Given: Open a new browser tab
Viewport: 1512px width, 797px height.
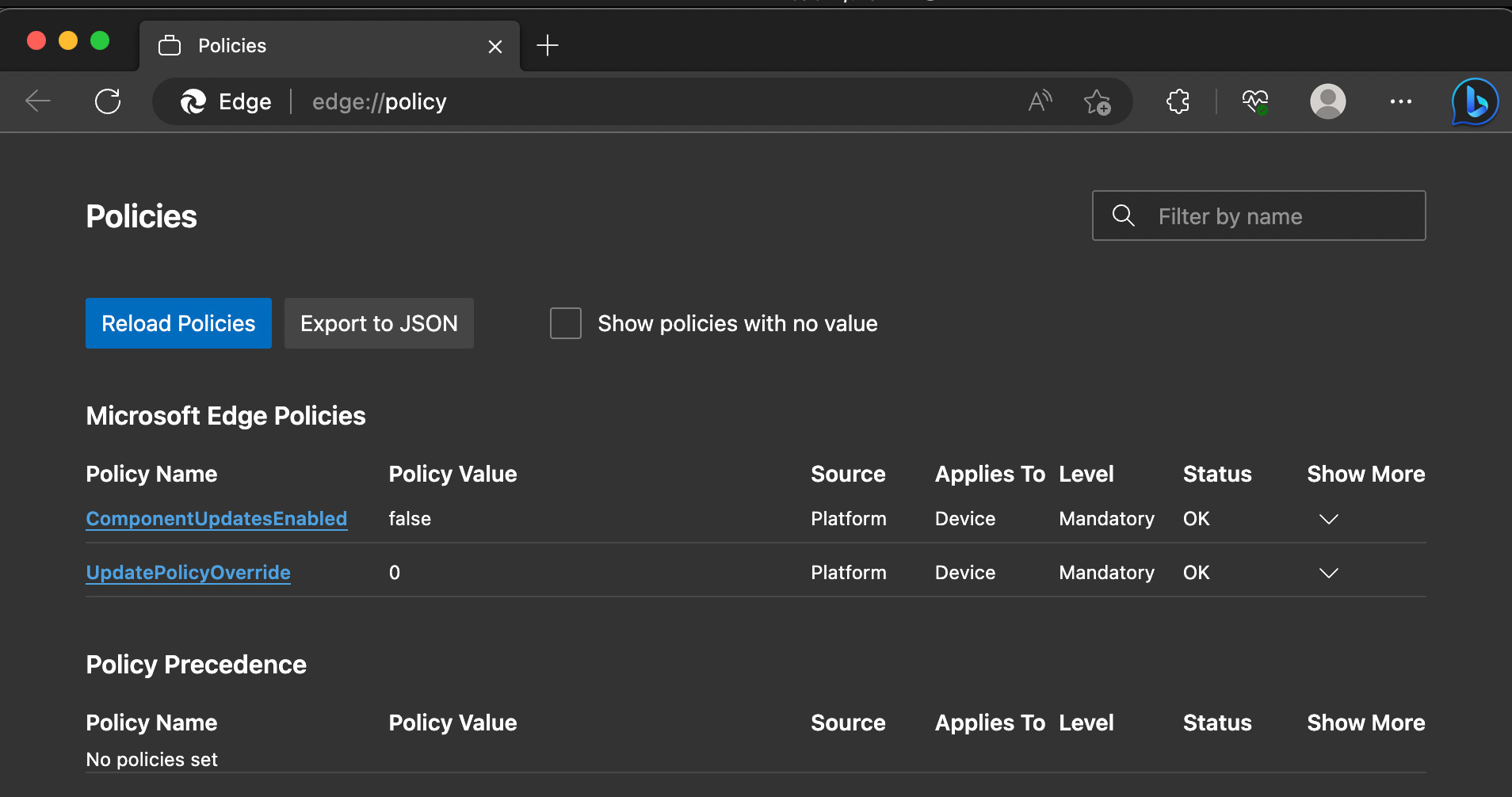Looking at the screenshot, I should coord(548,46).
